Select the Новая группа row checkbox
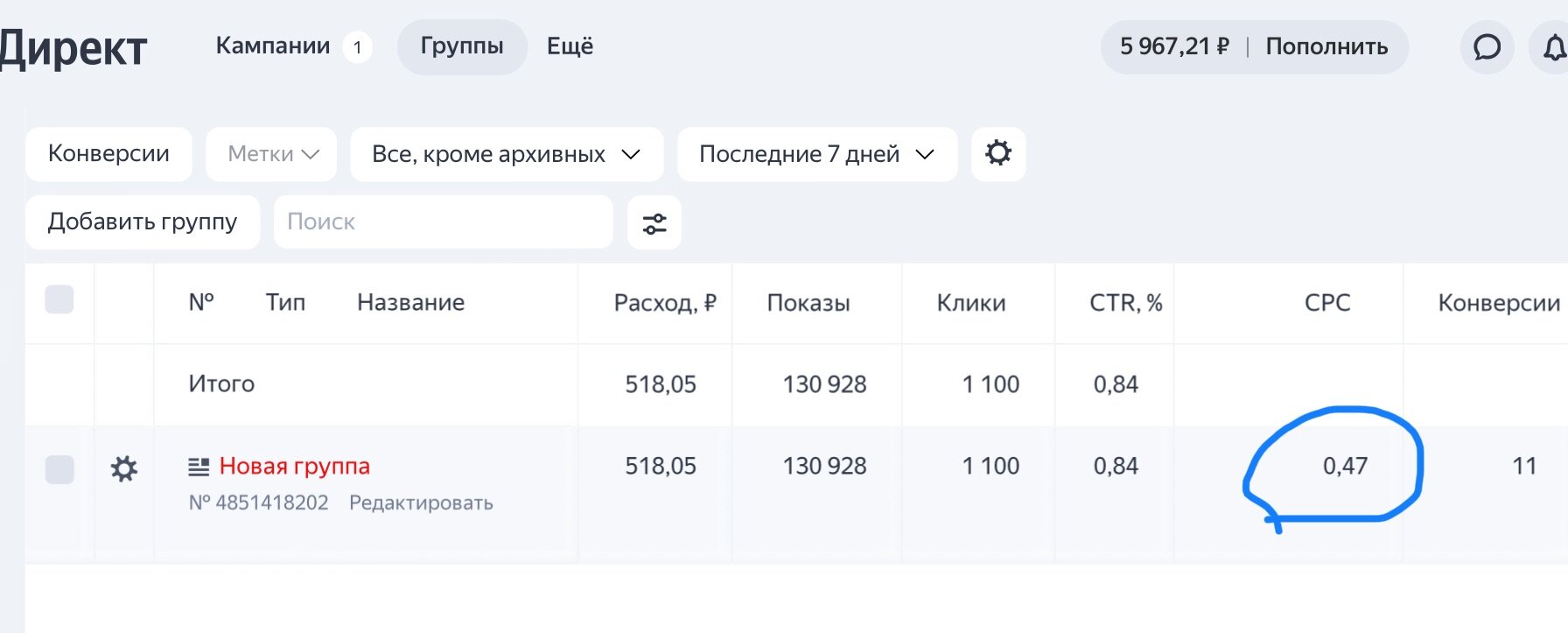The image size is (1568, 633). [x=59, y=469]
